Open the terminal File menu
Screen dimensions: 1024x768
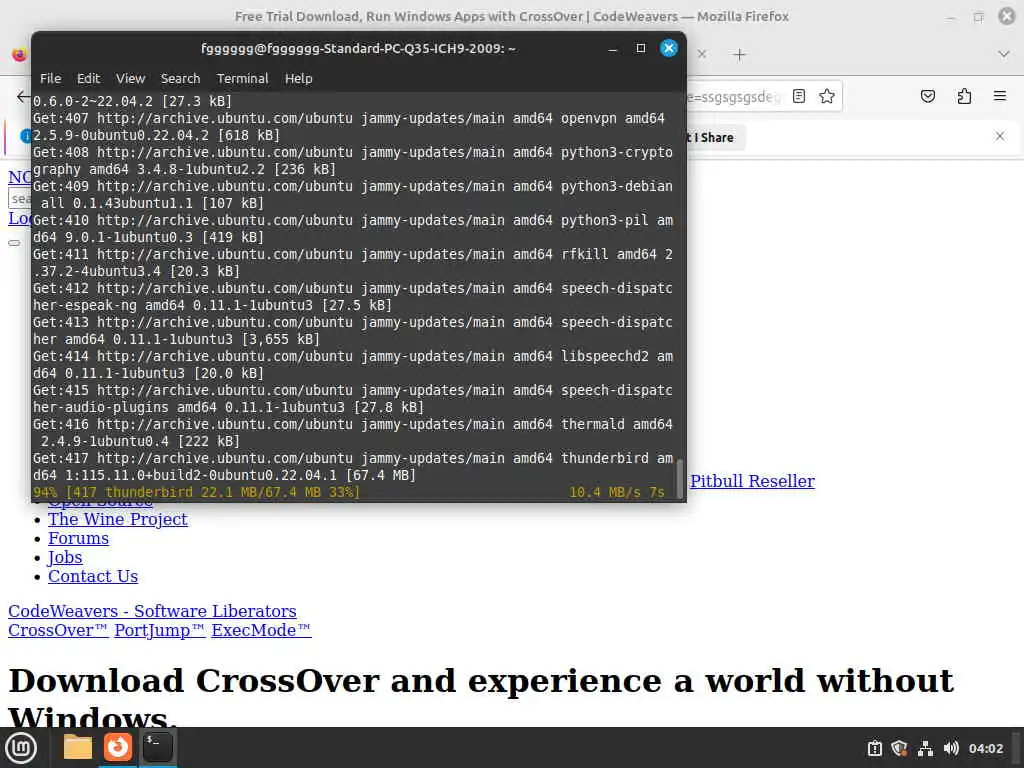pyautogui.click(x=50, y=78)
